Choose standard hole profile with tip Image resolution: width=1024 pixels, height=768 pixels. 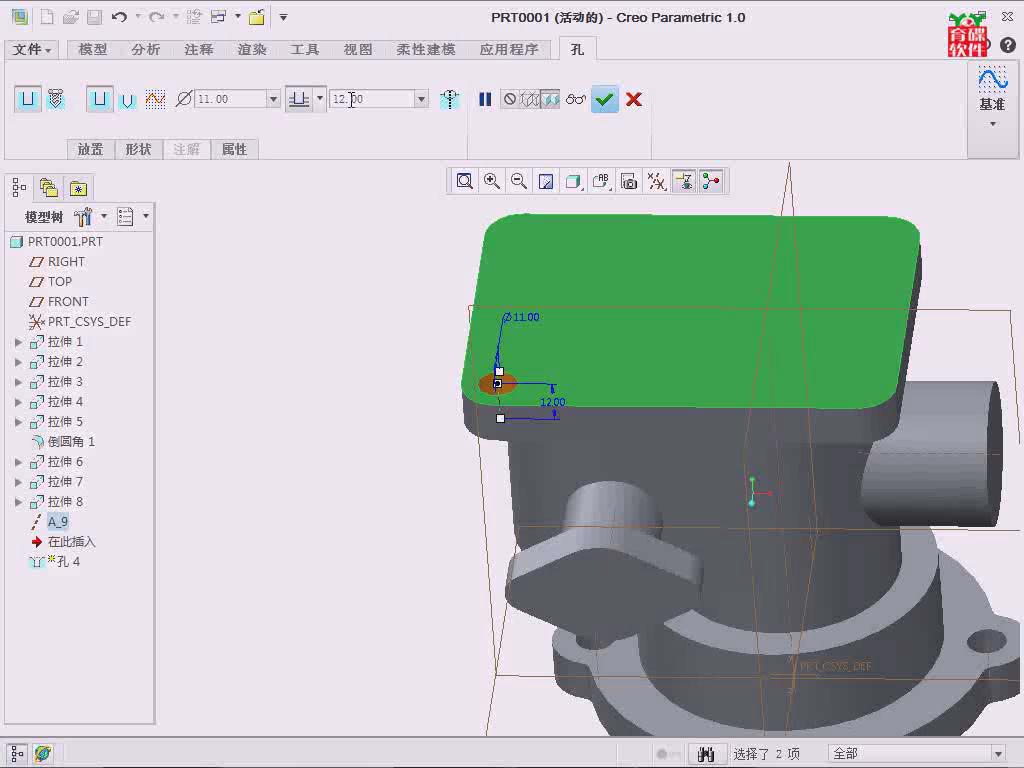(x=128, y=100)
